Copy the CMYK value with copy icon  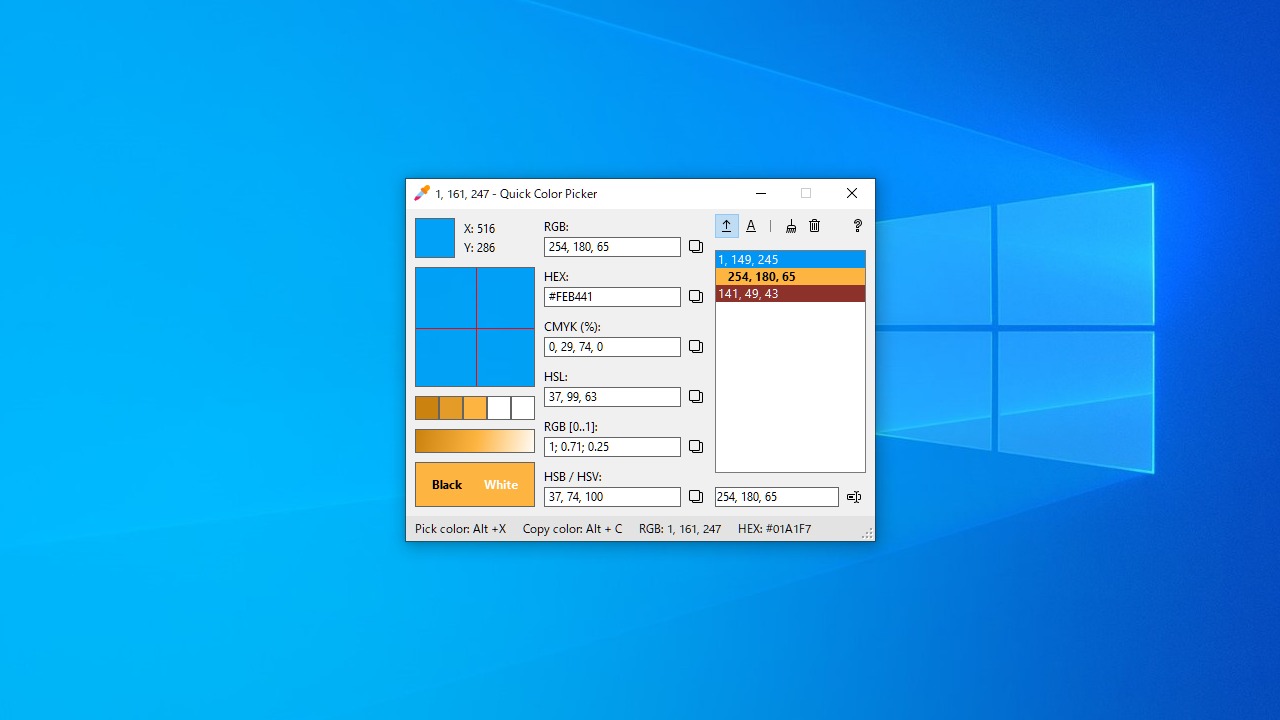(x=696, y=347)
